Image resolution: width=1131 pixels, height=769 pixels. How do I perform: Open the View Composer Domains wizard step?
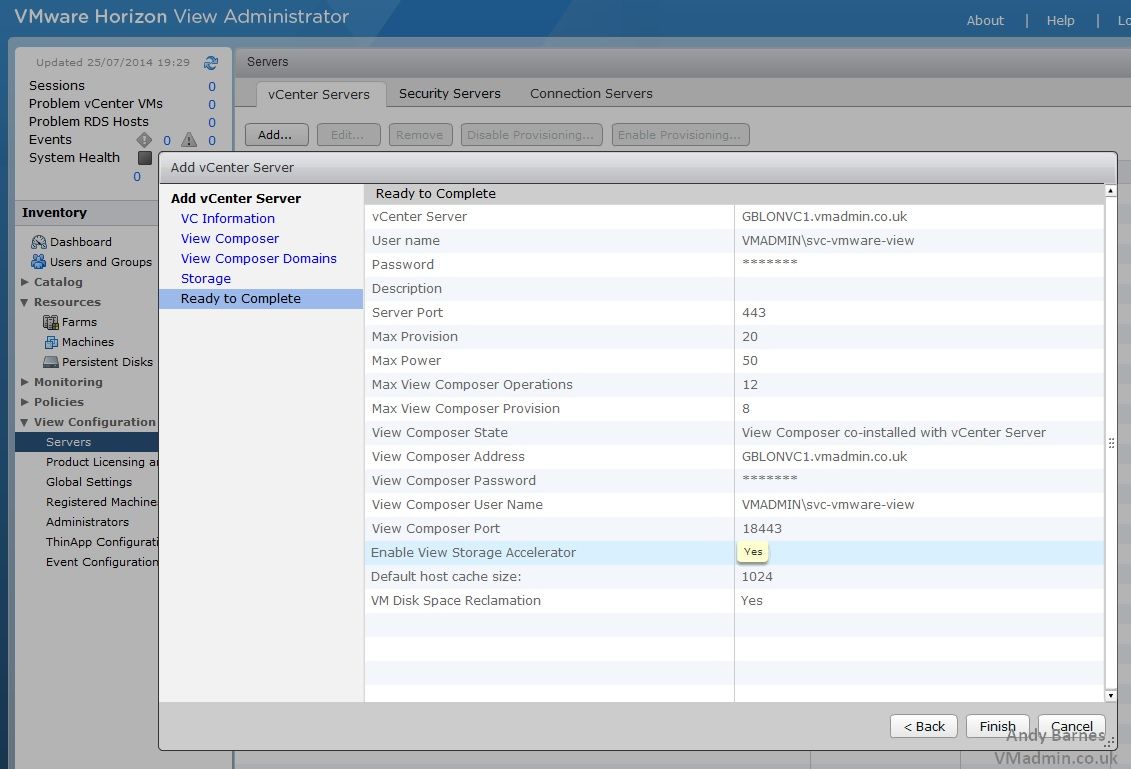[x=258, y=258]
